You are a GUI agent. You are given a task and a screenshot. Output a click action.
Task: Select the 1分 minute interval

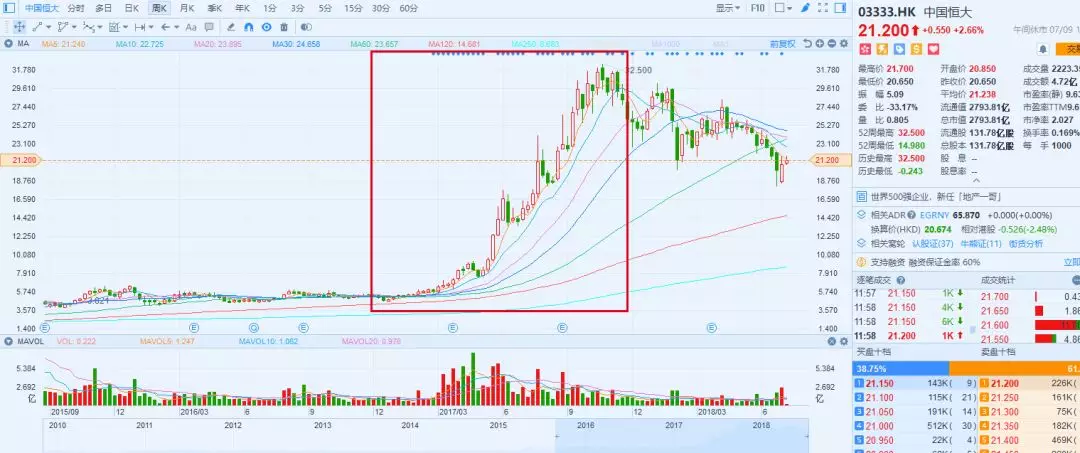pos(270,8)
